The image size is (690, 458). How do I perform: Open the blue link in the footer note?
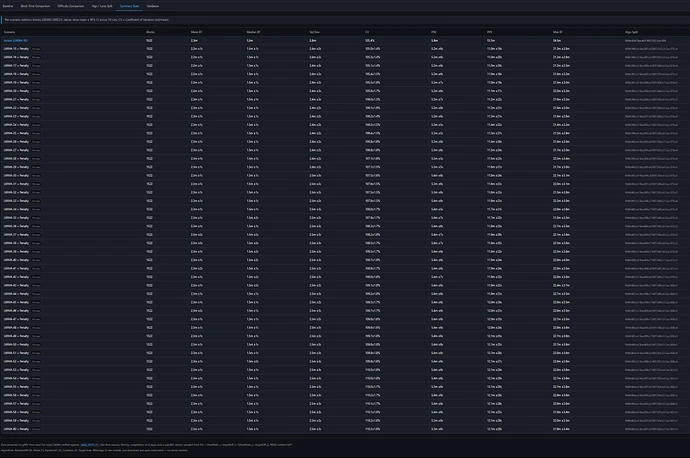(x=89, y=445)
